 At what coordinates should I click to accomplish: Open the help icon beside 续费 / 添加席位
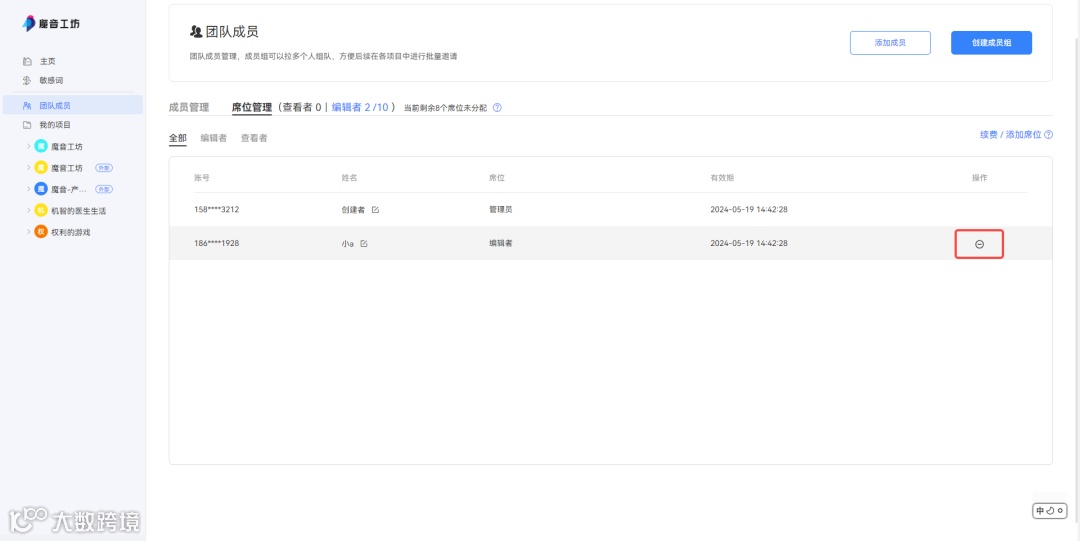point(1048,135)
